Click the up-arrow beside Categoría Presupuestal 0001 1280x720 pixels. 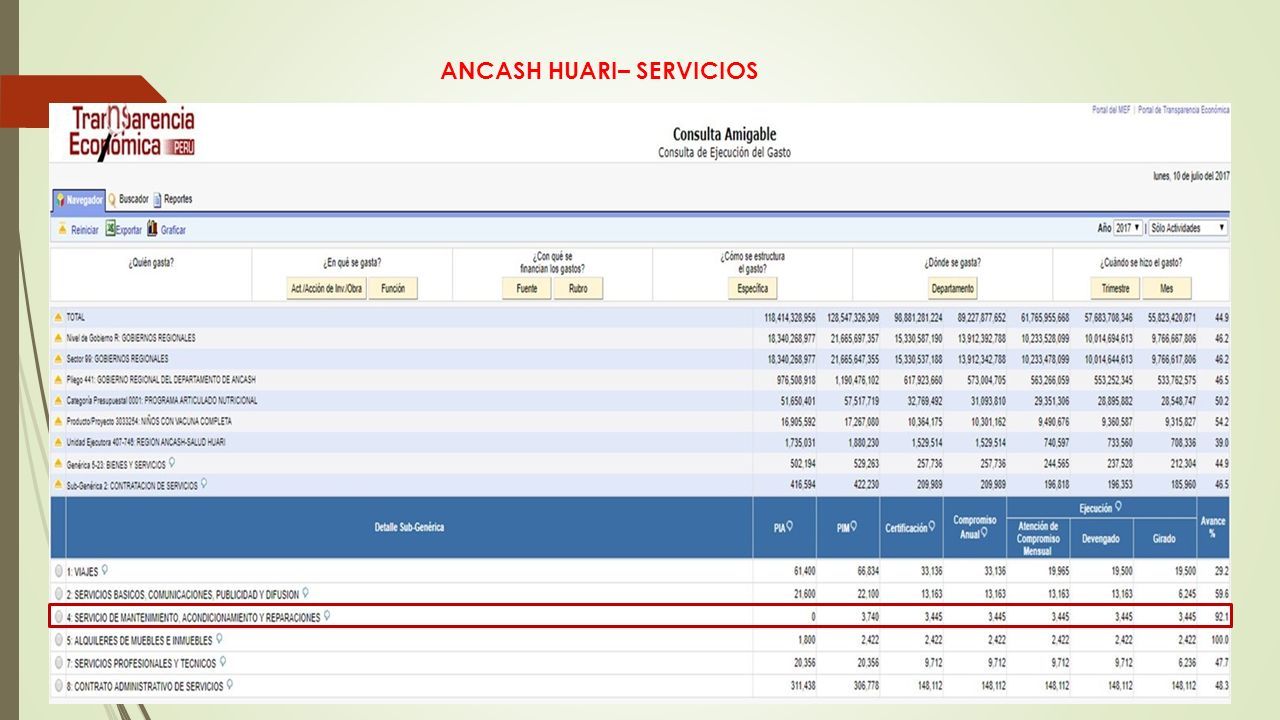point(58,400)
